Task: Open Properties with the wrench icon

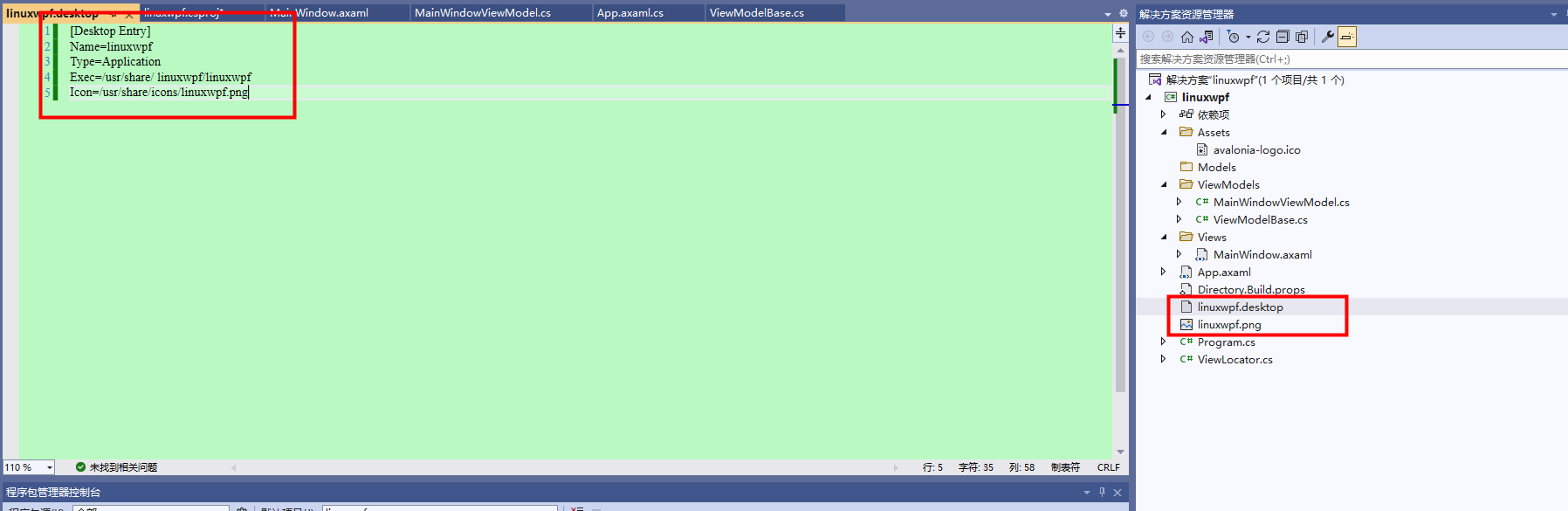Action: pos(1327,37)
